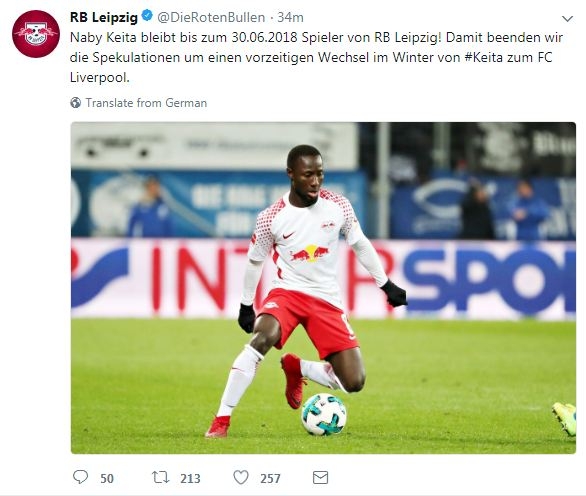Click the globe icon beside Translate

[75, 102]
